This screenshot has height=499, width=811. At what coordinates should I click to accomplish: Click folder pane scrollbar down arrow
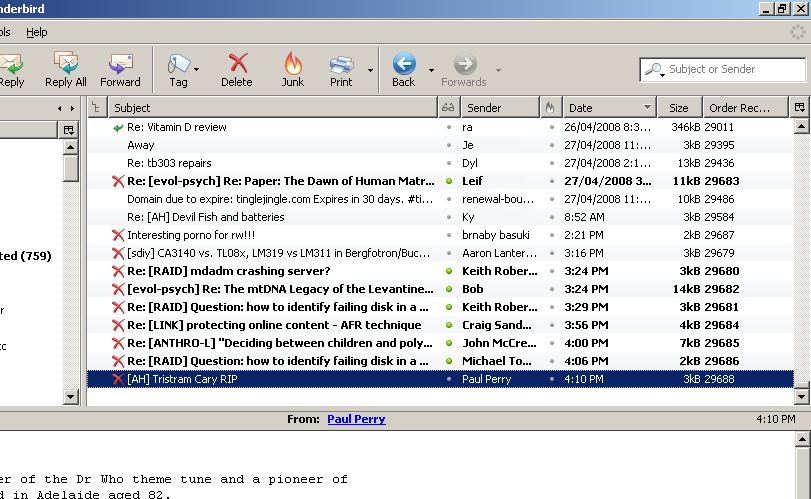(x=70, y=397)
